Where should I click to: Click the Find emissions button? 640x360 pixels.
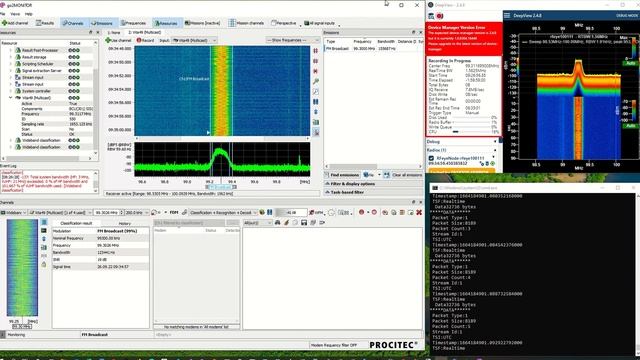coord(342,175)
